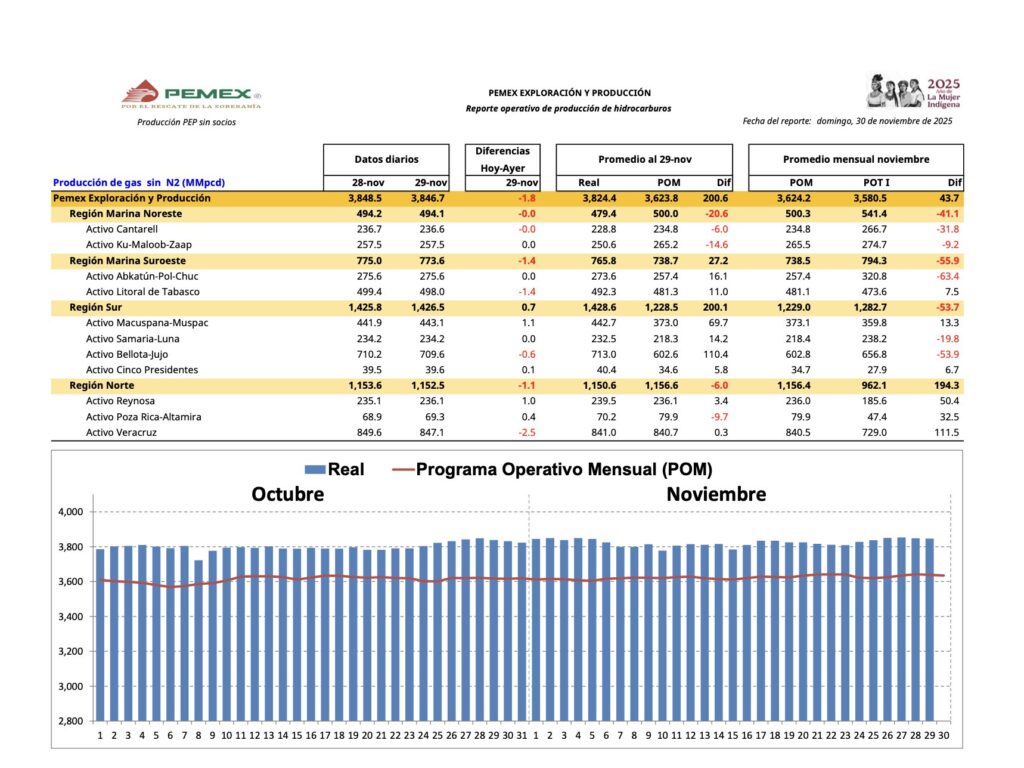Click the Octubre title in the chart
Viewport: 1024px width, 768px height.
coord(288,495)
